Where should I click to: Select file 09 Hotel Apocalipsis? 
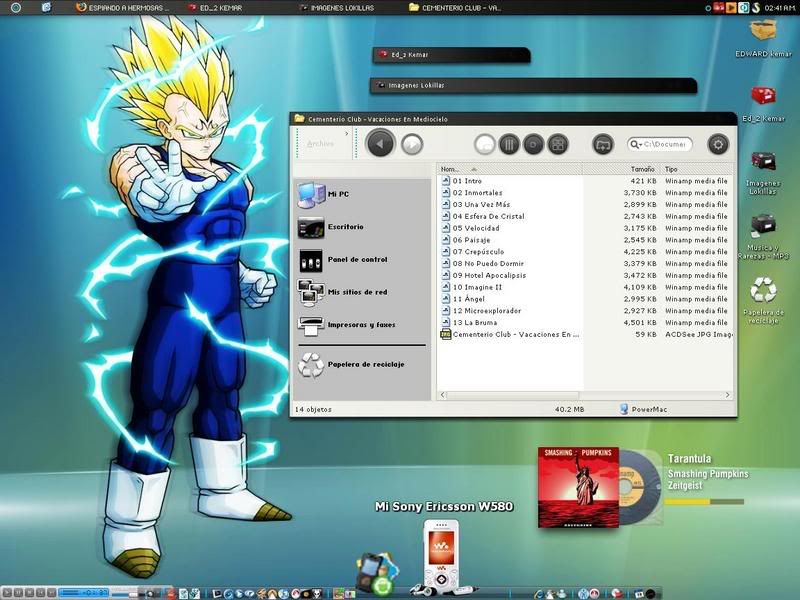point(483,276)
